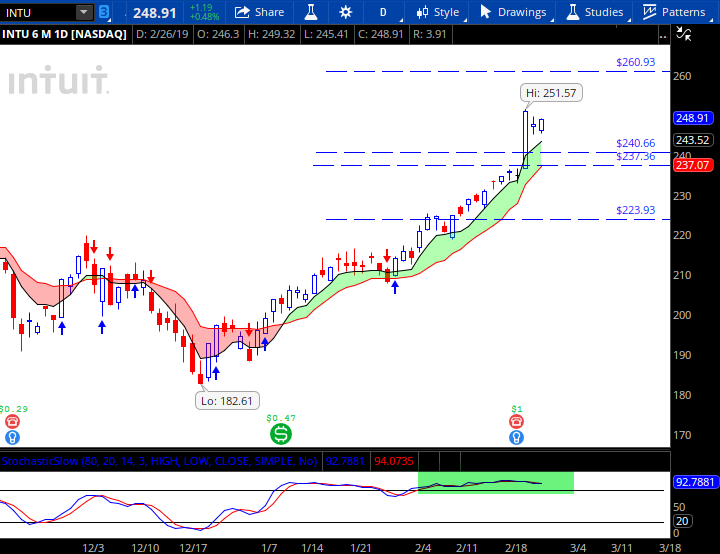Click the 20 level tag on stochastic axis

(682, 521)
